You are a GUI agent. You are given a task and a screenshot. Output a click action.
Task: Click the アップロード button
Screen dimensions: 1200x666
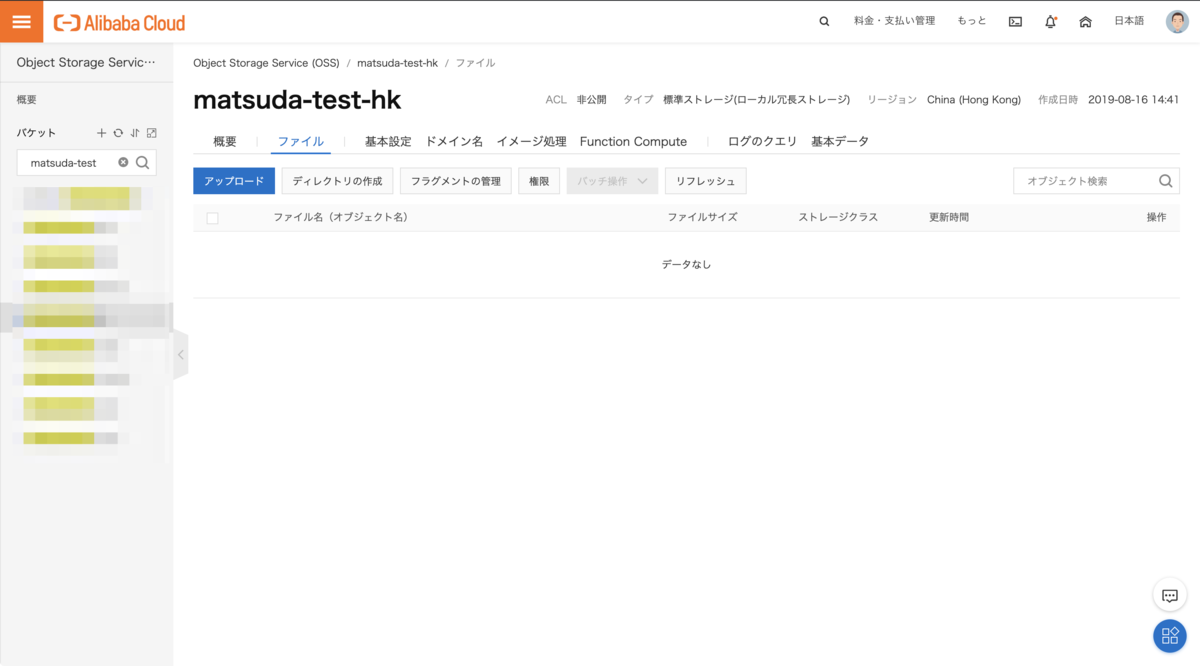point(234,181)
